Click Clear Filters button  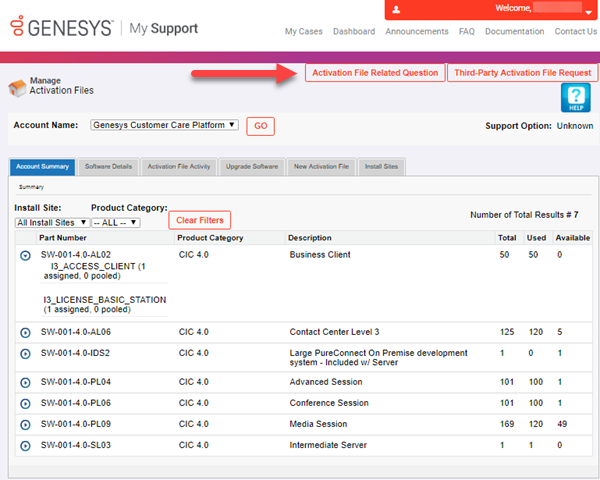coord(200,220)
